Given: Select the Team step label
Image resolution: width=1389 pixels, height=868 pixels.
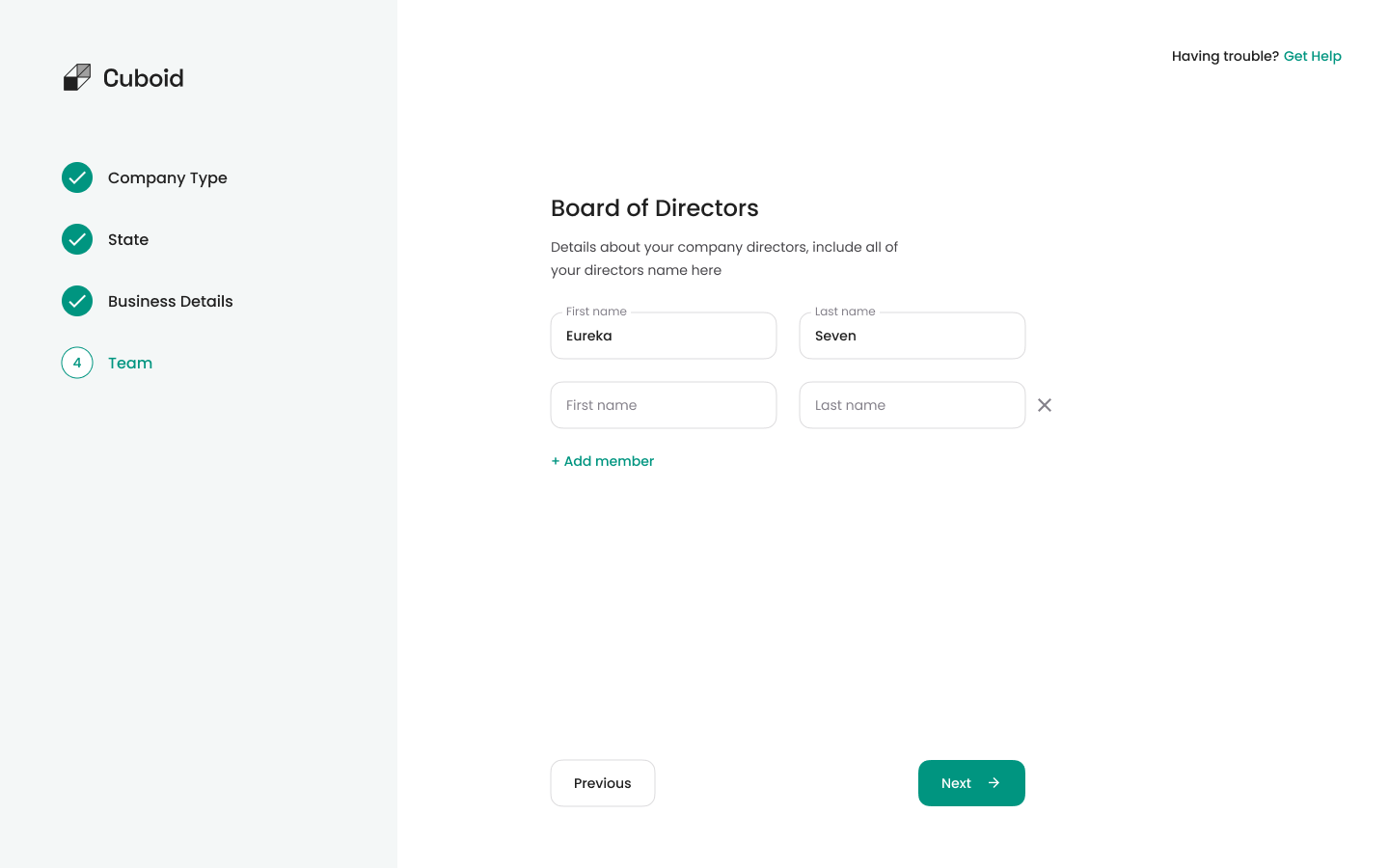Looking at the screenshot, I should point(130,363).
